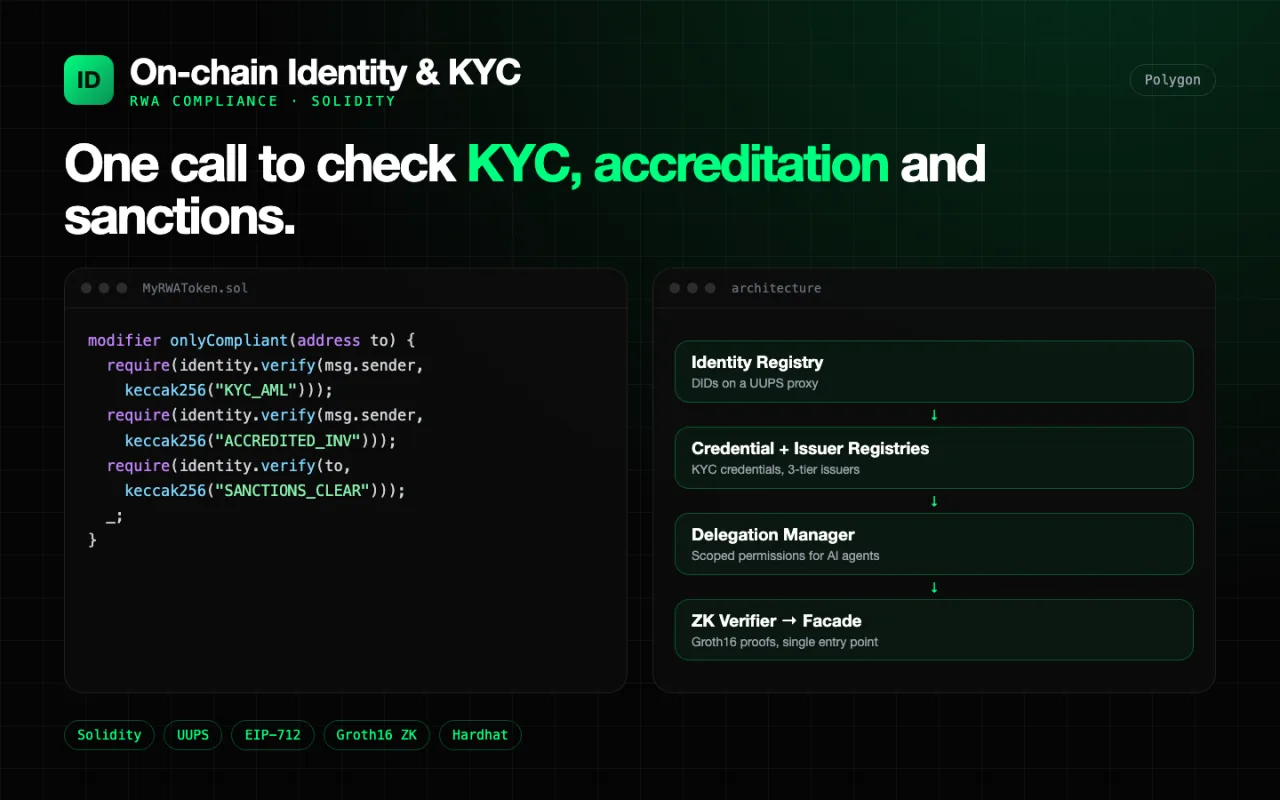Click the MyRWAToken.sol file title
The height and width of the screenshot is (800, 1280).
pos(195,288)
